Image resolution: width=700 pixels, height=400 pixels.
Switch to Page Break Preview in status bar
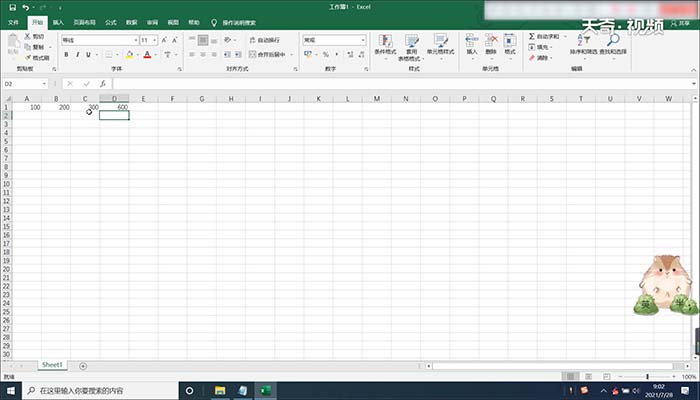pyautogui.click(x=606, y=377)
